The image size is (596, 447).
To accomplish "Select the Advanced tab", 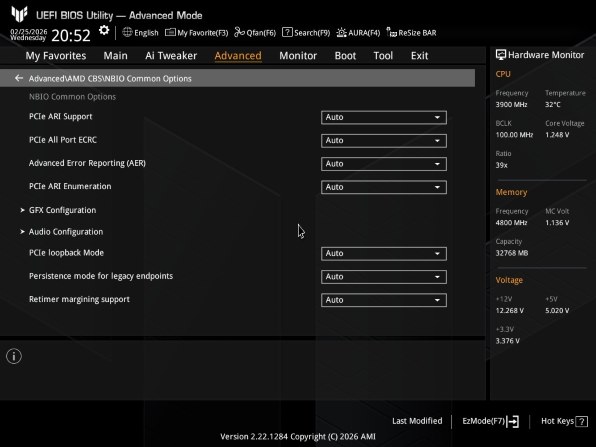I will coord(238,55).
